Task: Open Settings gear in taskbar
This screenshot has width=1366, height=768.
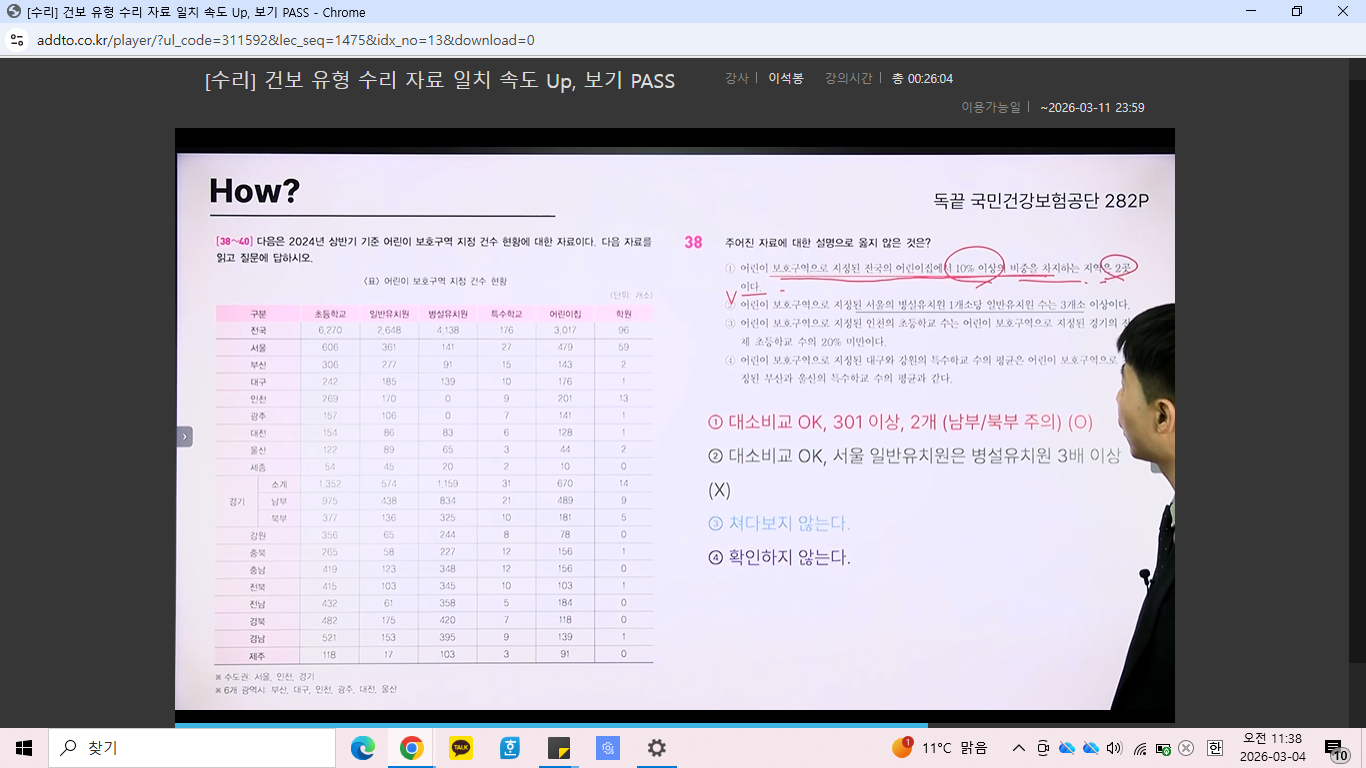Action: [x=656, y=748]
